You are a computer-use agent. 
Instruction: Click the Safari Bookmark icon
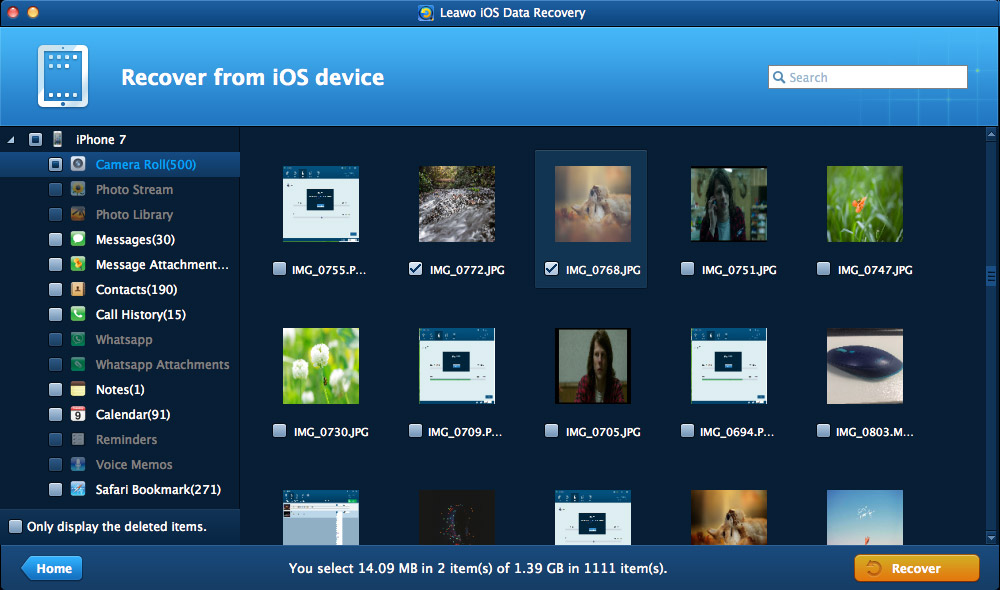(78, 489)
